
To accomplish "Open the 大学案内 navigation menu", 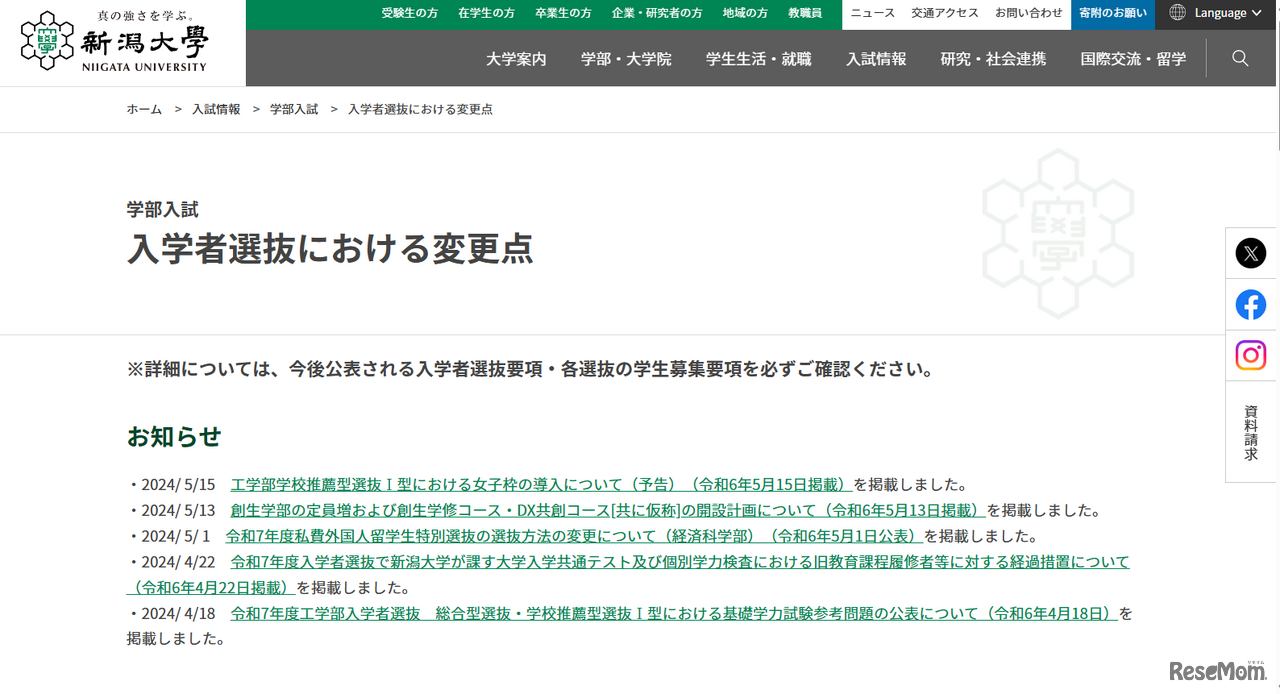I will point(516,58).
